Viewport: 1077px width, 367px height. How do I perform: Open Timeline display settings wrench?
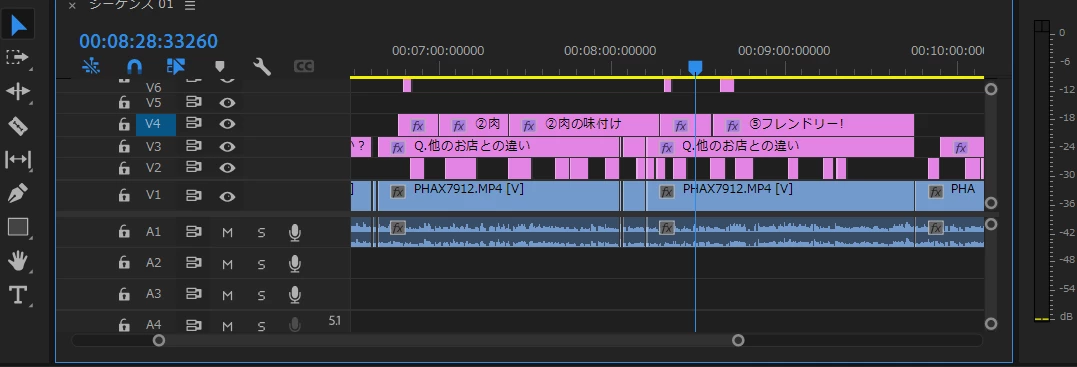(x=262, y=66)
